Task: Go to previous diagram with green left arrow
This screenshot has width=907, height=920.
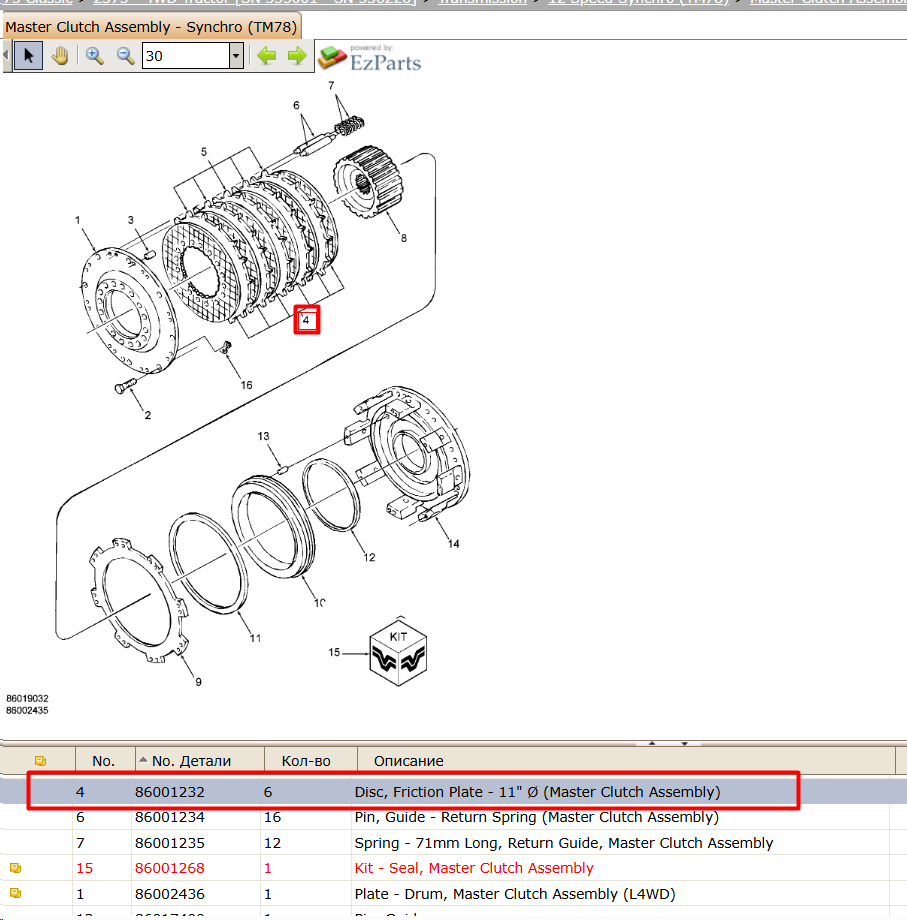Action: [x=266, y=56]
